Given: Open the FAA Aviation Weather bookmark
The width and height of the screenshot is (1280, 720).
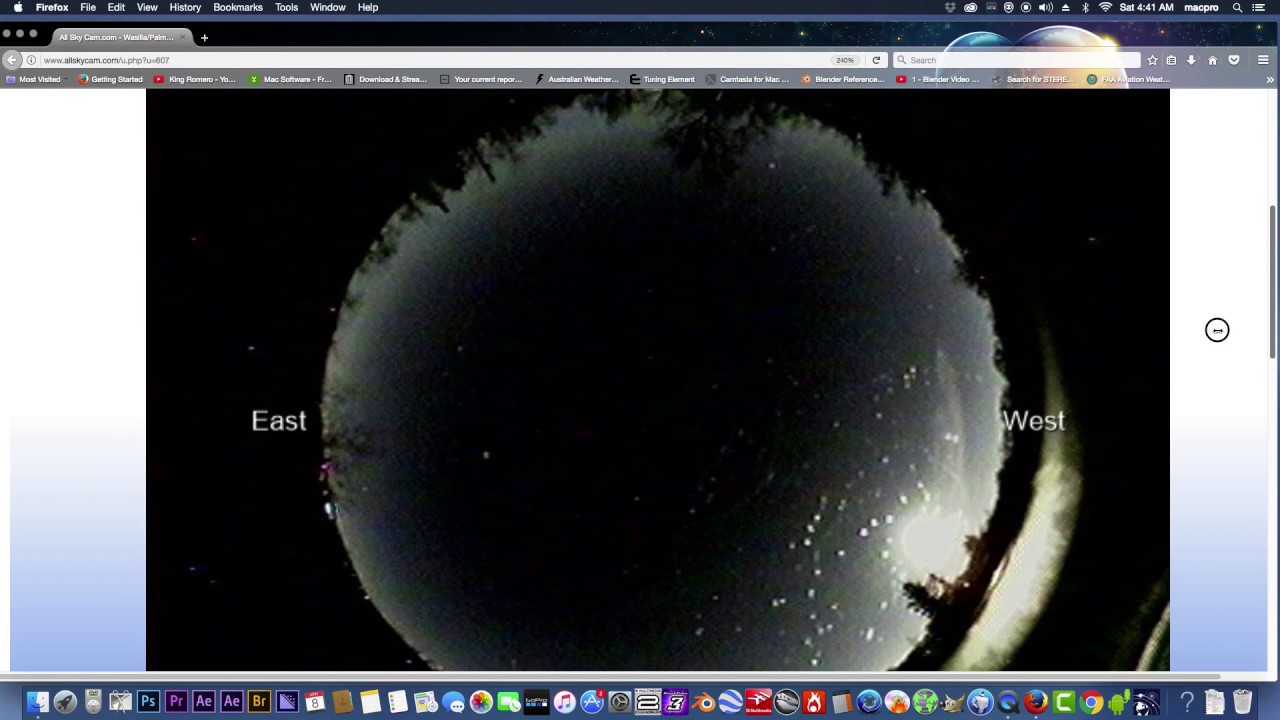Looking at the screenshot, I should pyautogui.click(x=1129, y=79).
